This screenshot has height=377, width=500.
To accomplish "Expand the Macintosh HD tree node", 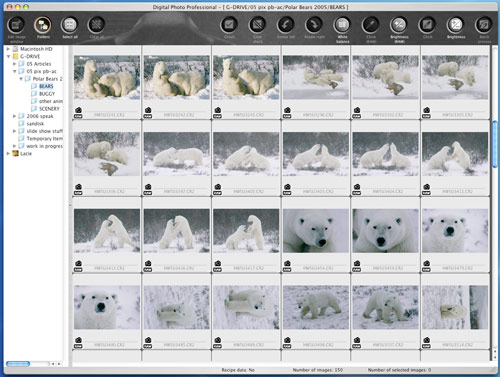I will pyautogui.click(x=8, y=49).
